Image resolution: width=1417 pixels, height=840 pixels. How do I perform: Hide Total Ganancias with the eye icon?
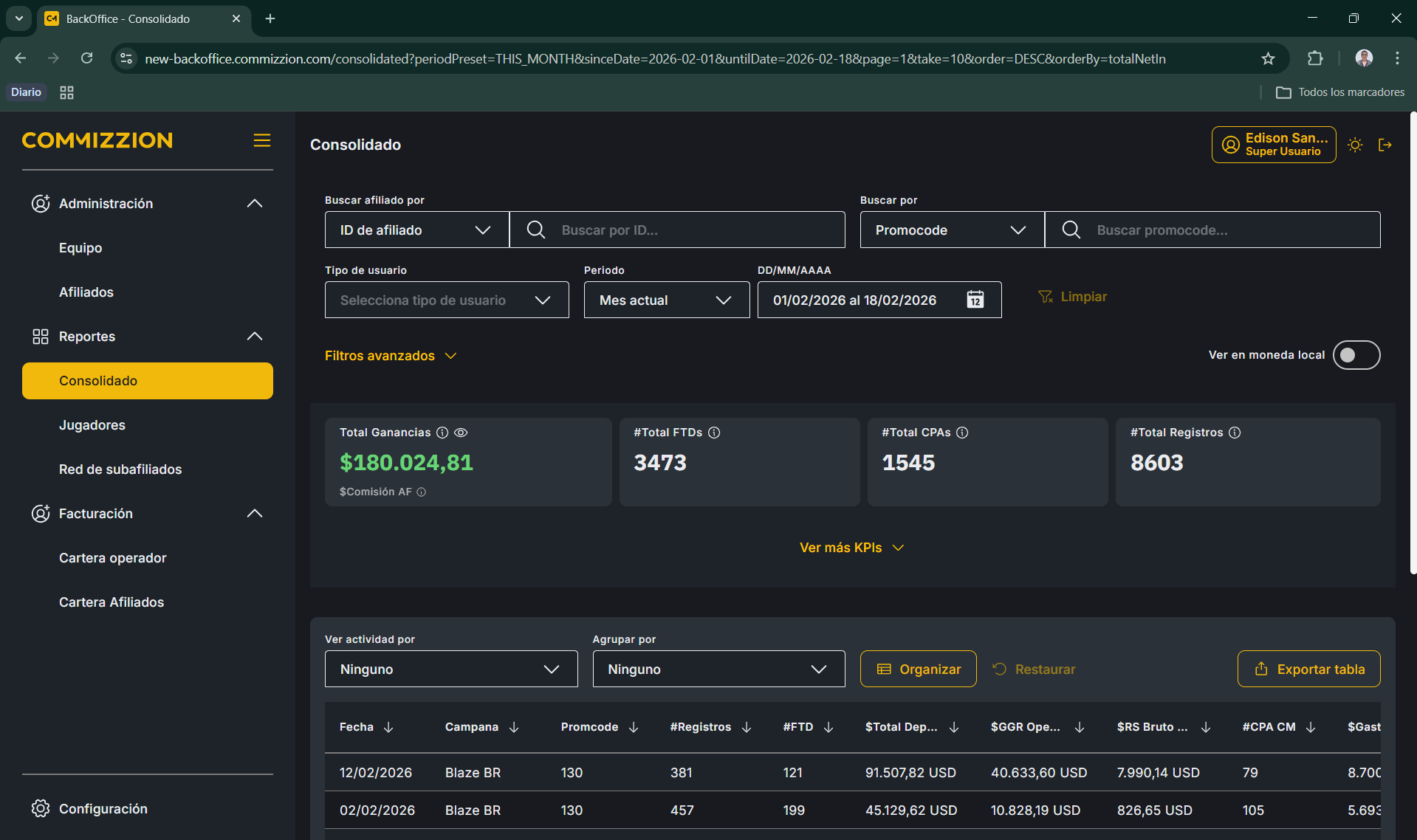461,433
